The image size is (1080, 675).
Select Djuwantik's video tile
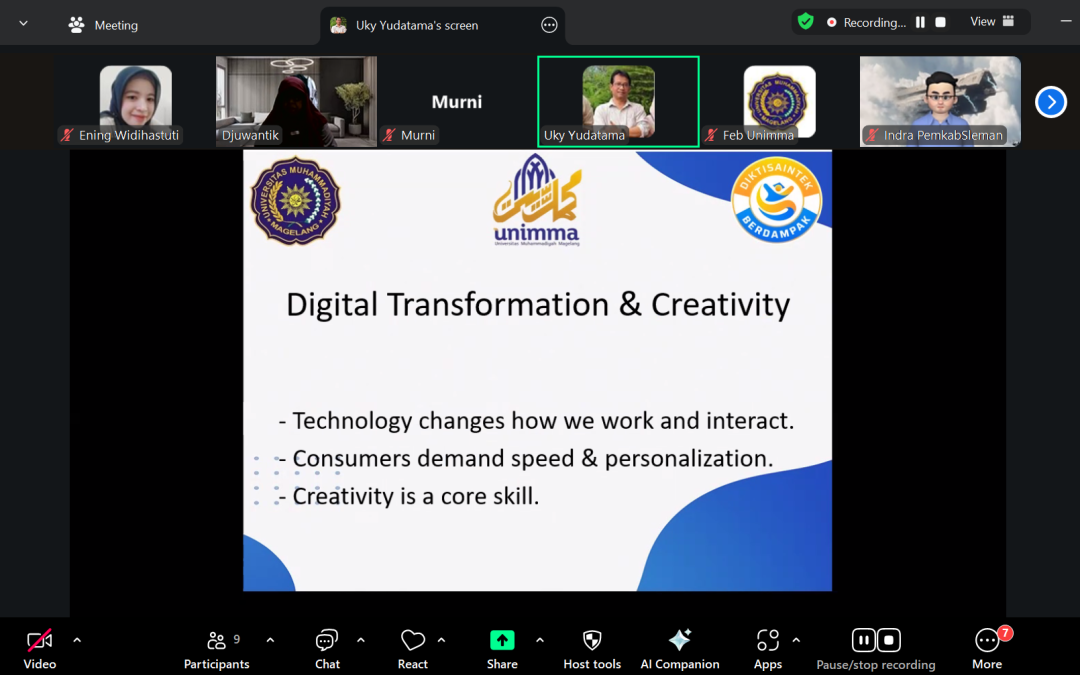click(x=296, y=101)
